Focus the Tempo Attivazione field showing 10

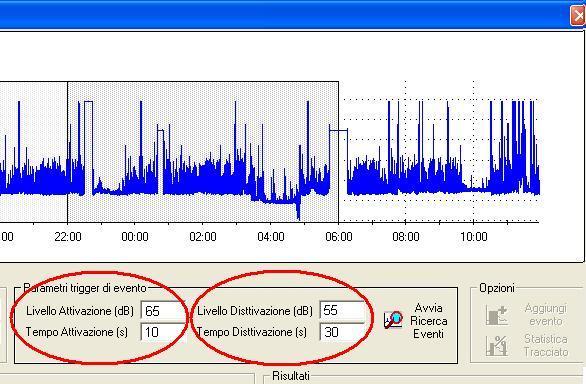pyautogui.click(x=162, y=332)
